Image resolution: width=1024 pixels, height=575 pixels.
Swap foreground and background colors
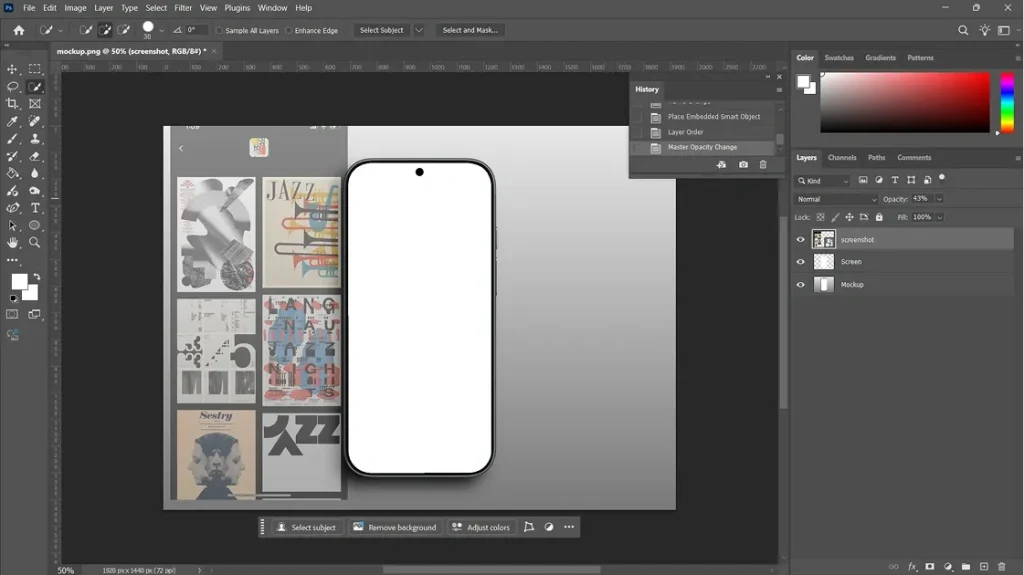click(x=37, y=276)
